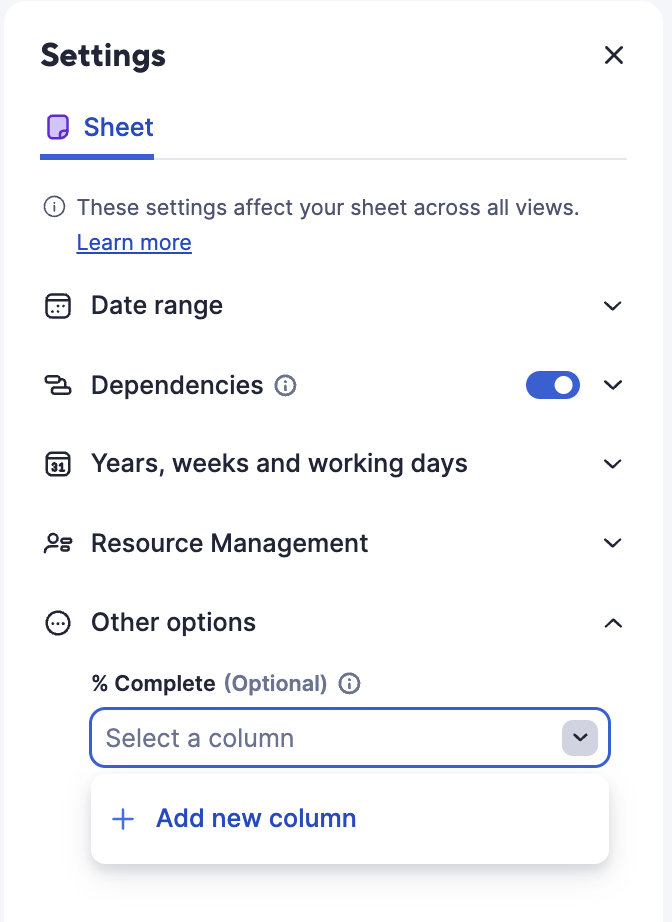Click the Other options ellipsis icon
Image resolution: width=672 pixels, height=922 pixels.
point(60,622)
